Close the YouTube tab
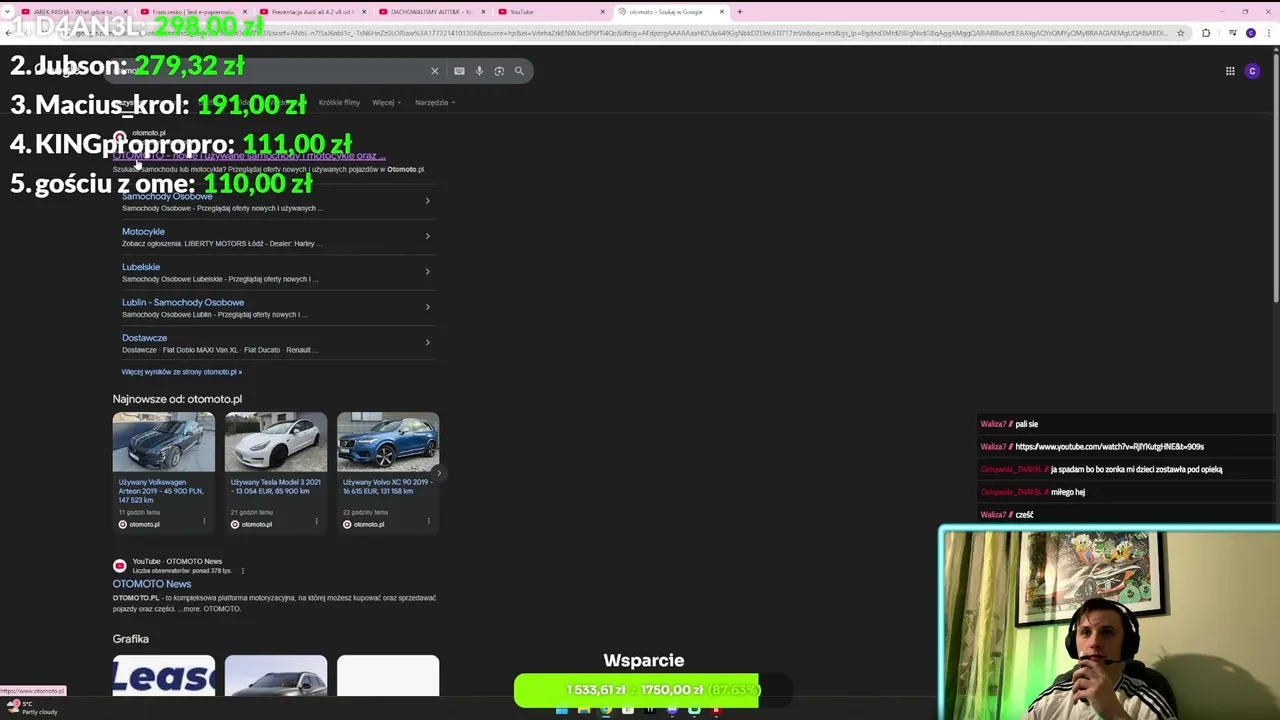 [603, 12]
